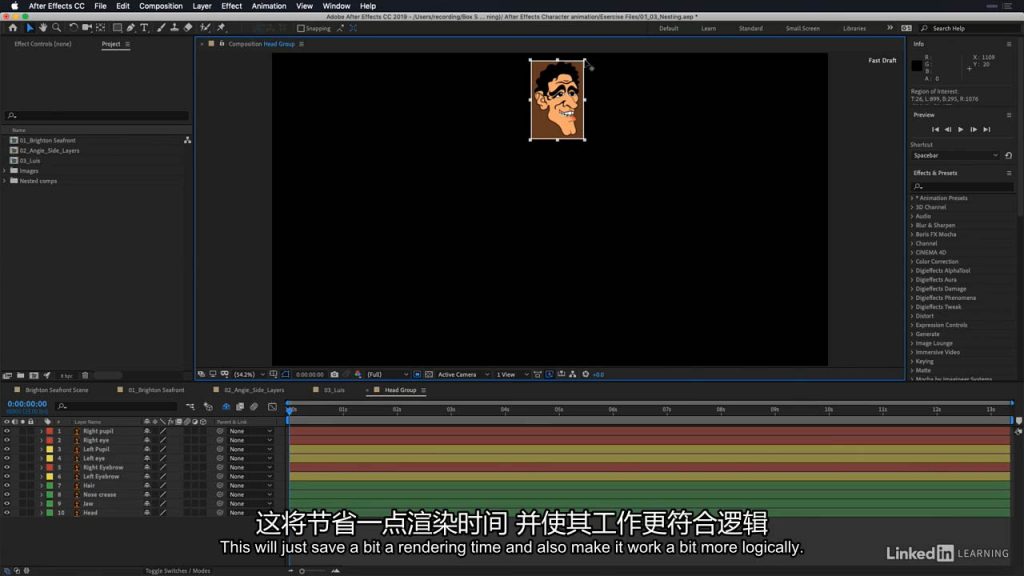The width and height of the screenshot is (1024, 576).
Task: Click the Left Pupil yellow label color
Action: 50,449
